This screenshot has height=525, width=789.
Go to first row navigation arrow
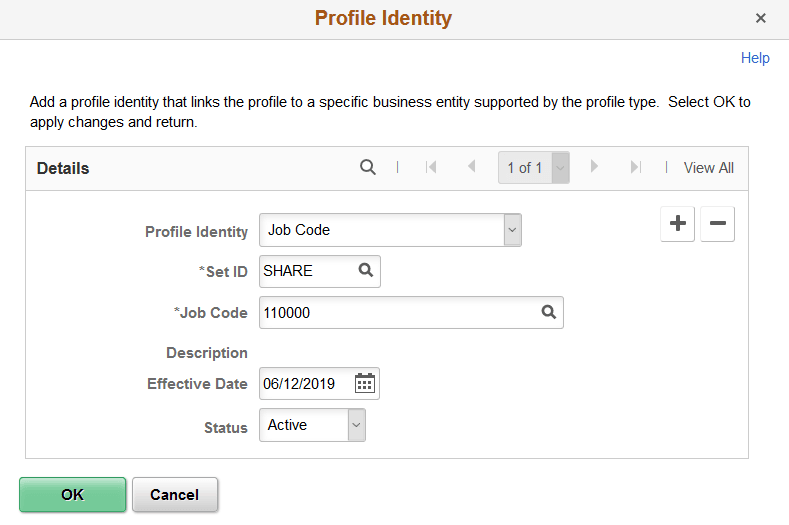(x=431, y=167)
